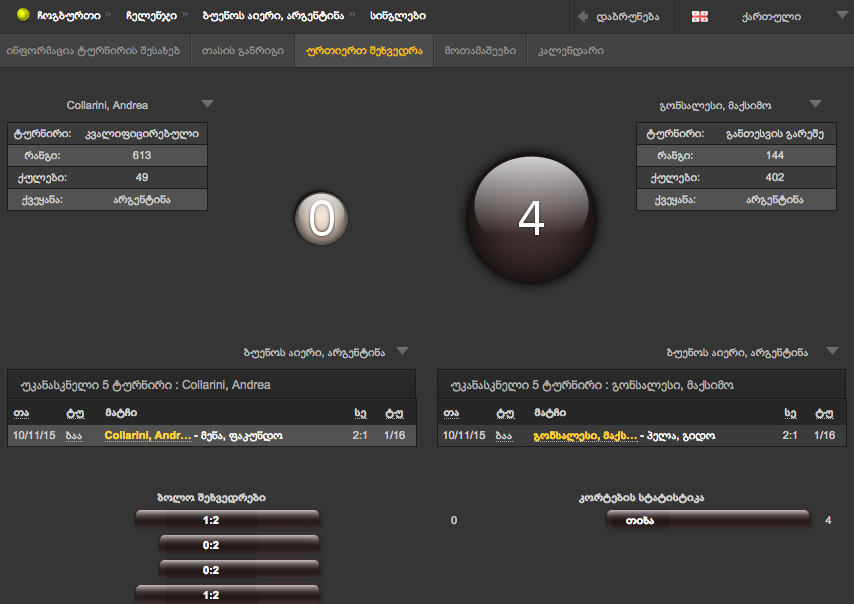Switch to the ინფორმაცია ტურნირის შესახებ tab

[93, 50]
